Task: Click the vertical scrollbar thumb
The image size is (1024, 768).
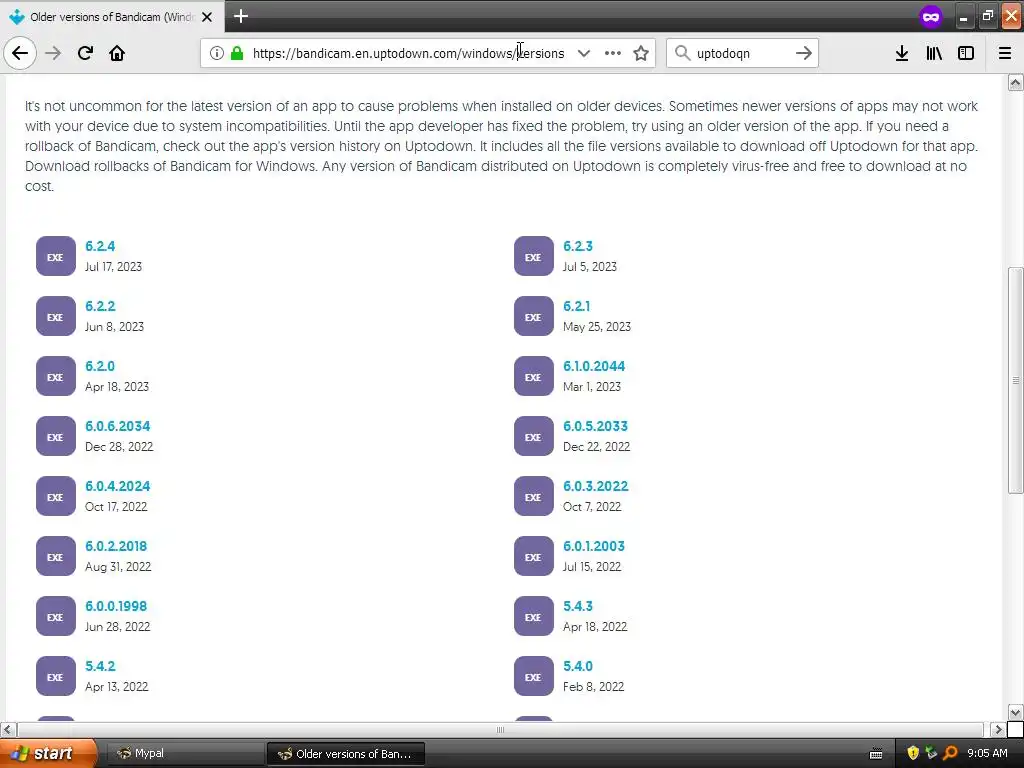Action: tap(1016, 380)
